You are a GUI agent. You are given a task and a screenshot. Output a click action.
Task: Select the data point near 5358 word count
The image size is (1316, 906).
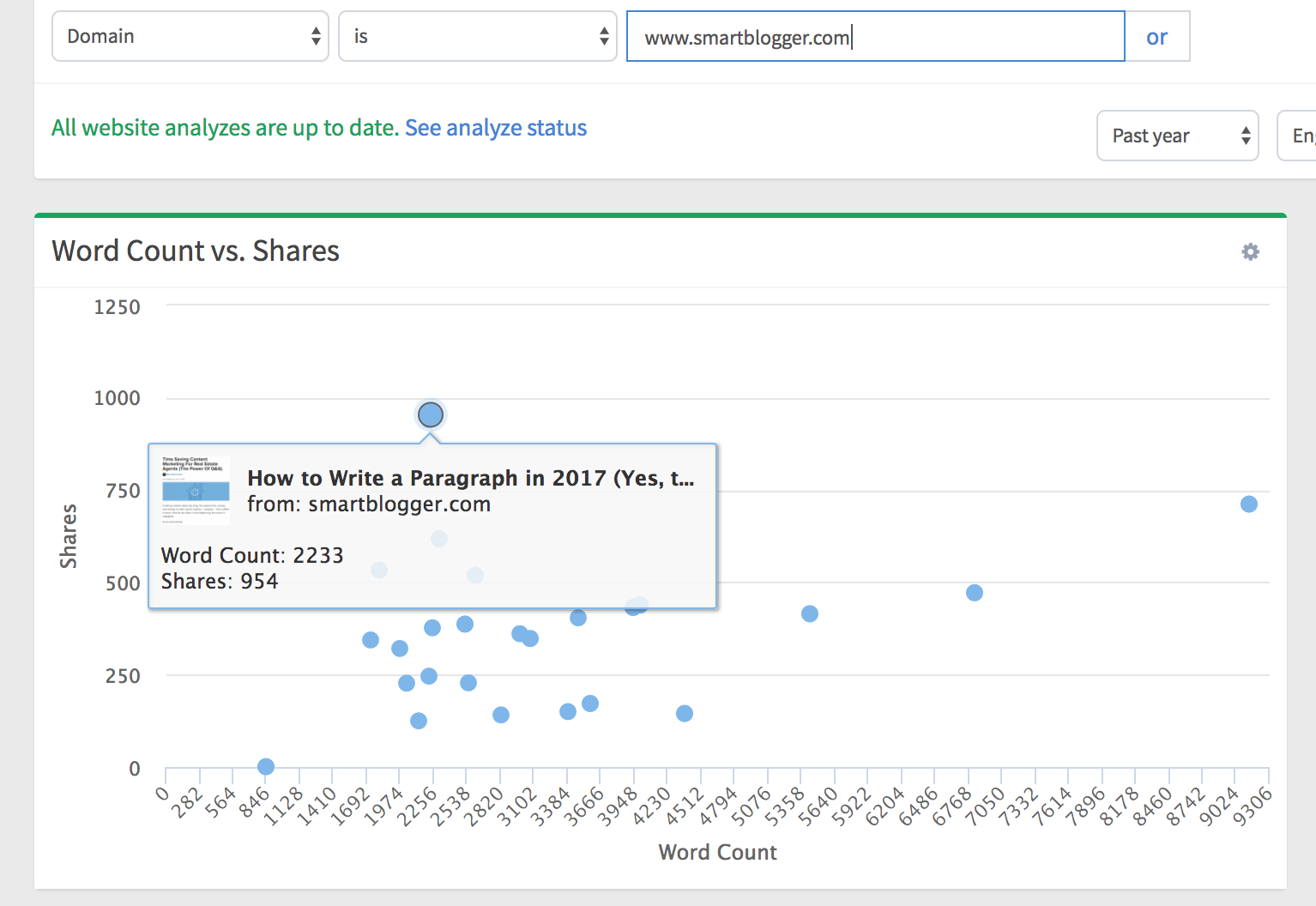click(x=810, y=613)
